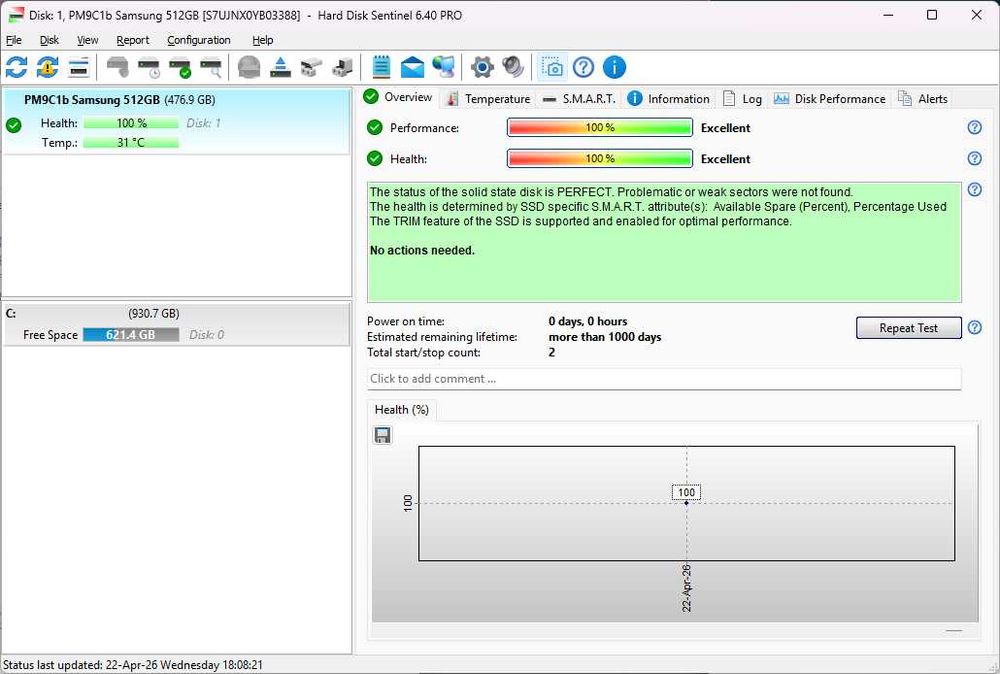Maximize the Hard Disk Sentinel window
The width and height of the screenshot is (1000, 674).
tap(932, 15)
